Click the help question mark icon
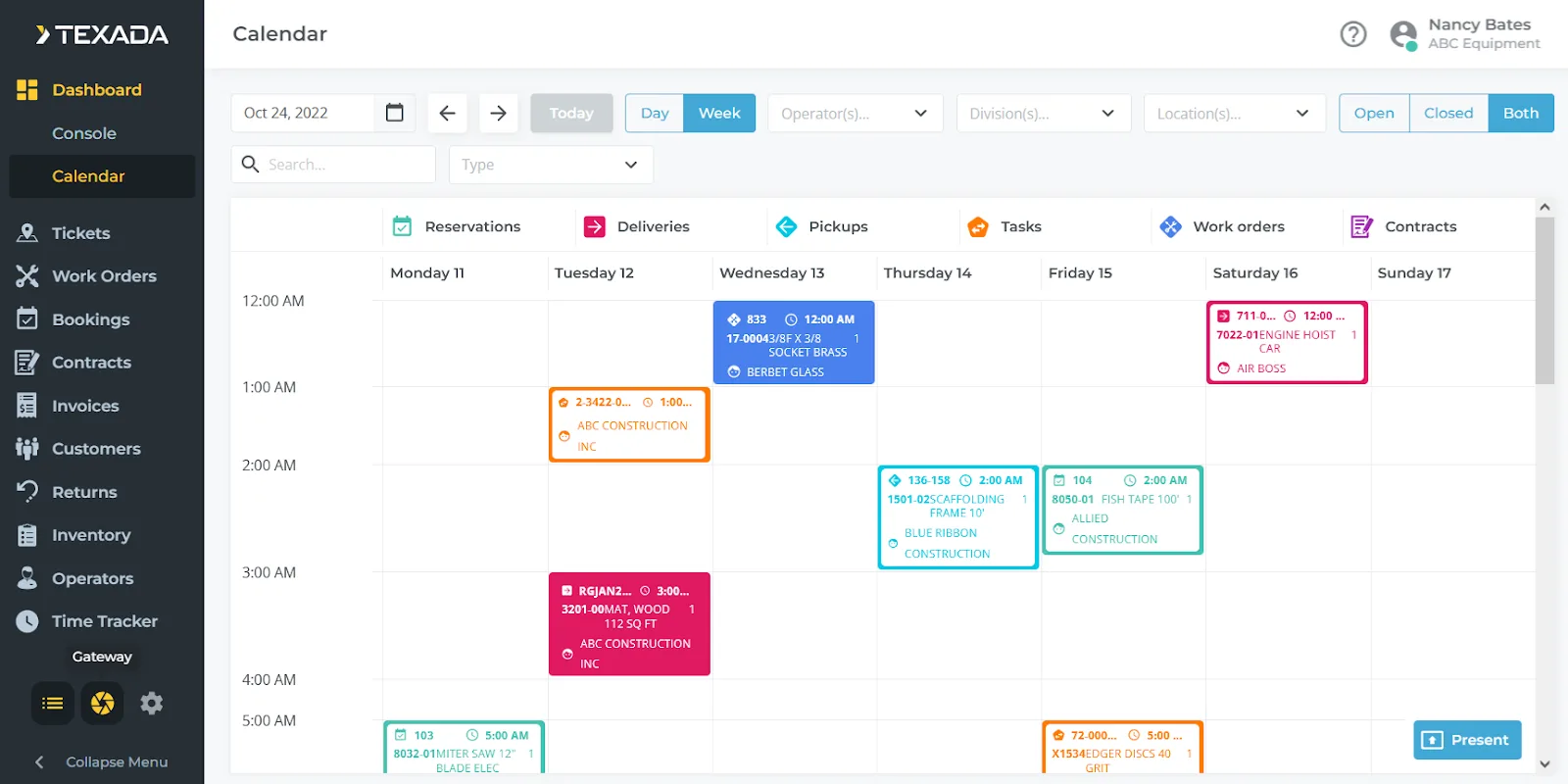The width and height of the screenshot is (1568, 784). coord(1352,34)
